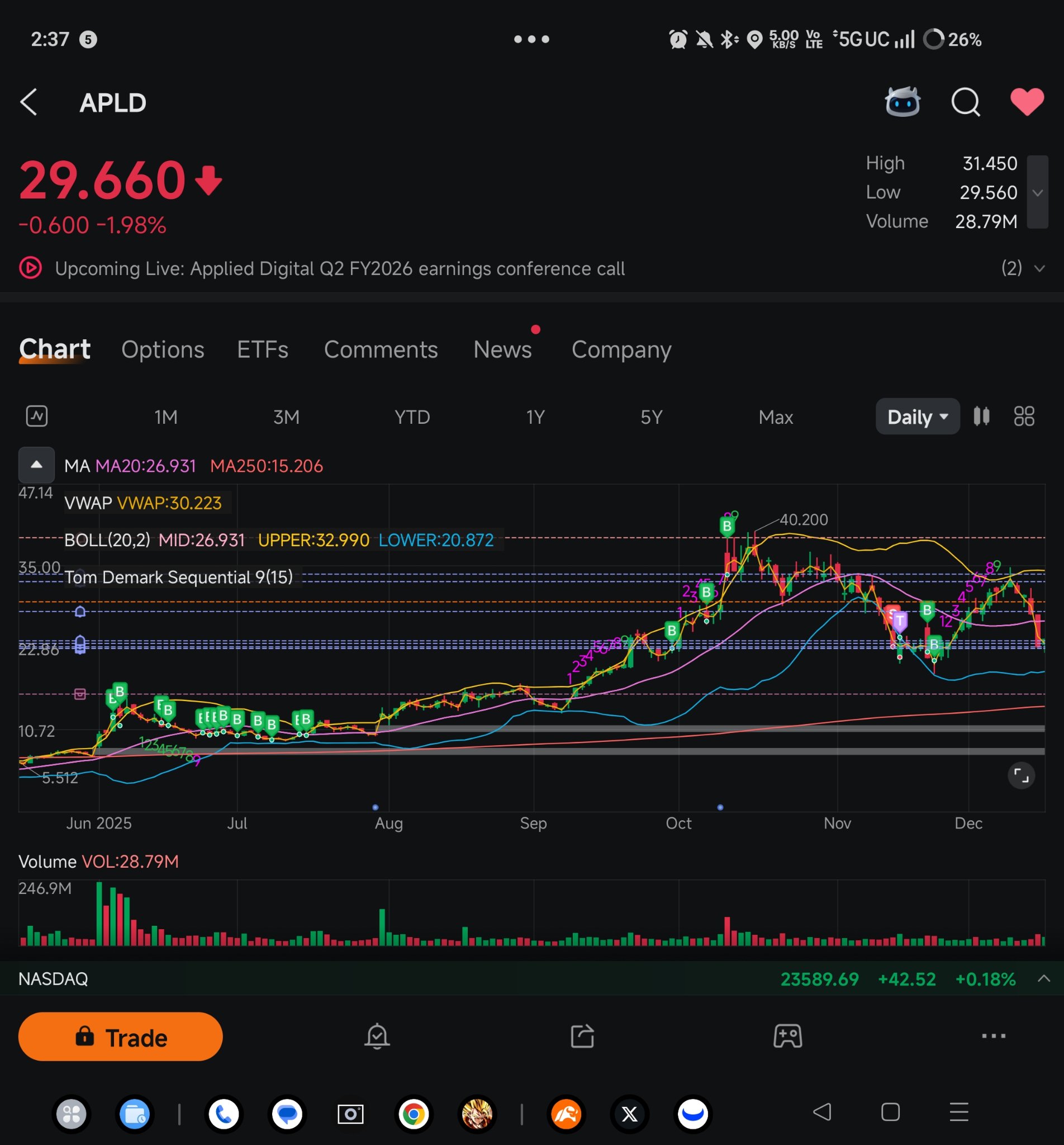Switch to the Options tab

tap(163, 349)
